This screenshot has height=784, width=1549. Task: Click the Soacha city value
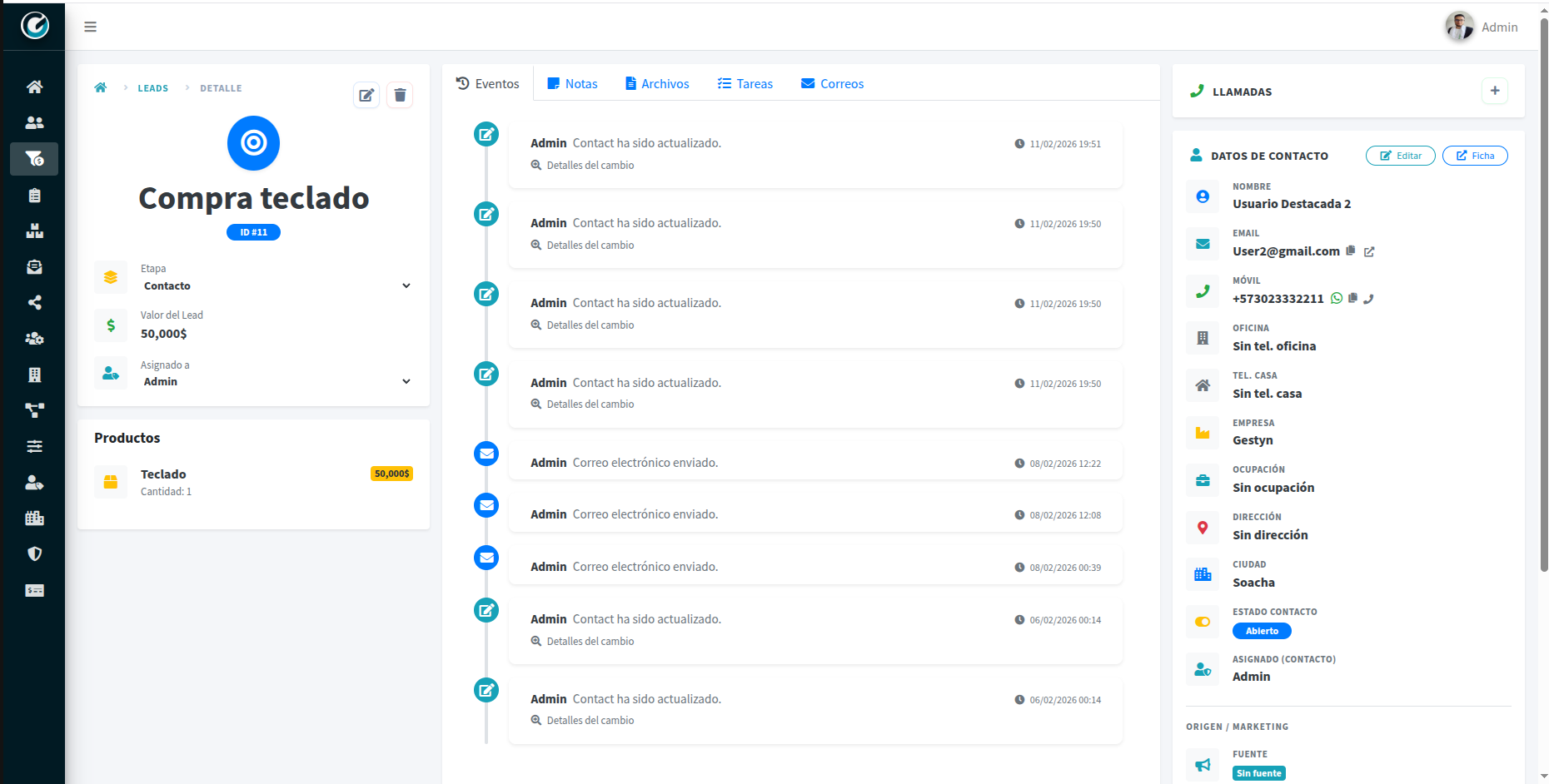point(1253,583)
